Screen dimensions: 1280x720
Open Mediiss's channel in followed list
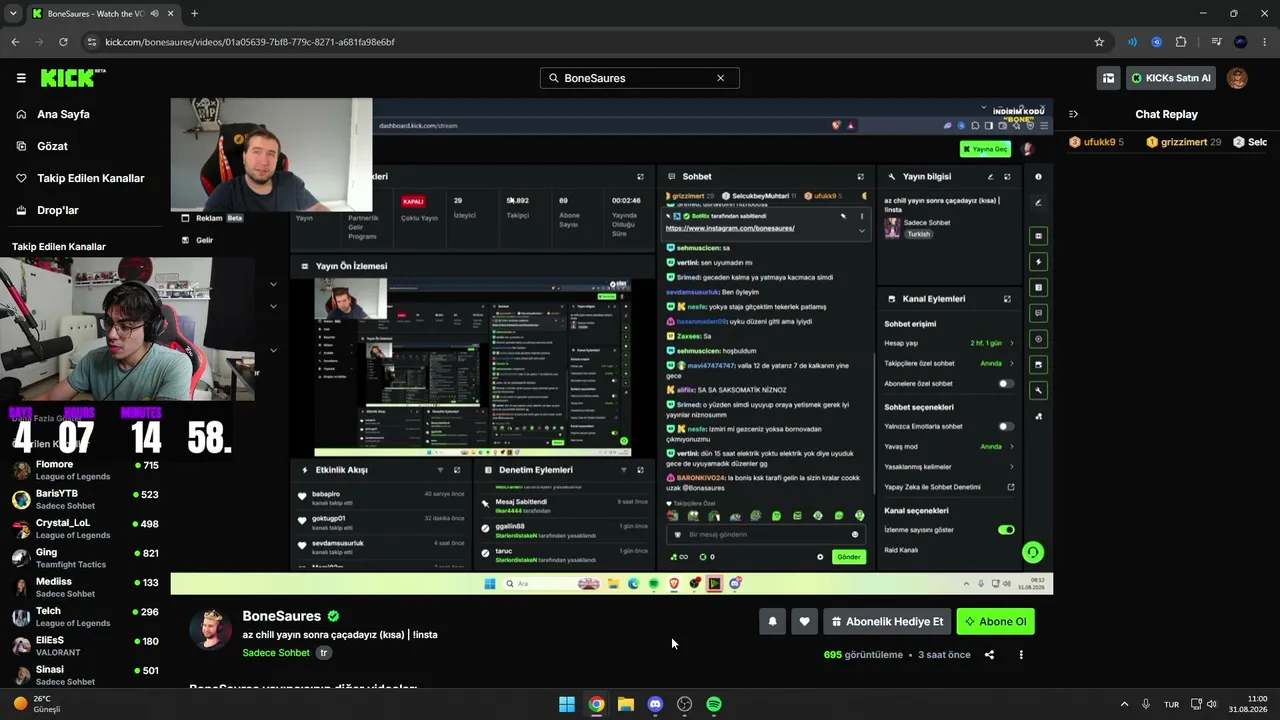click(x=85, y=588)
